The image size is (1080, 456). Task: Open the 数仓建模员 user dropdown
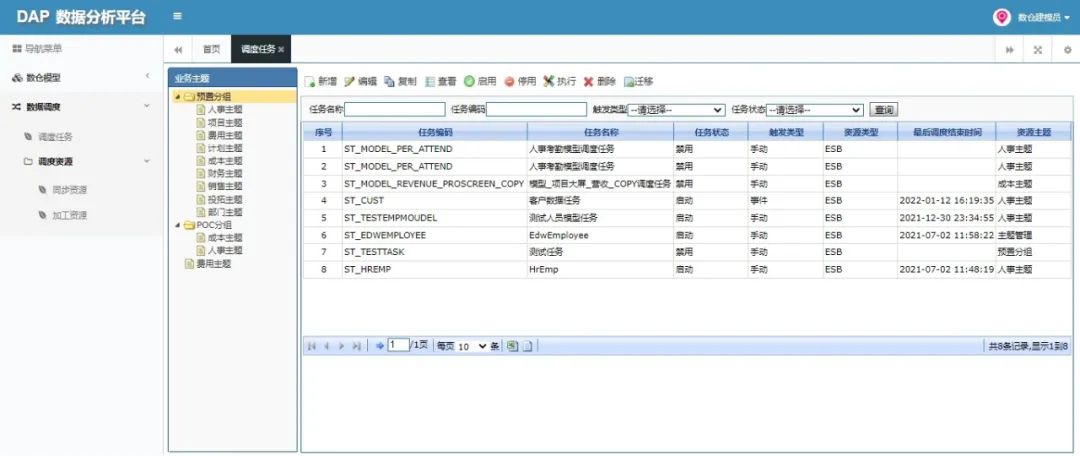[x=1044, y=17]
